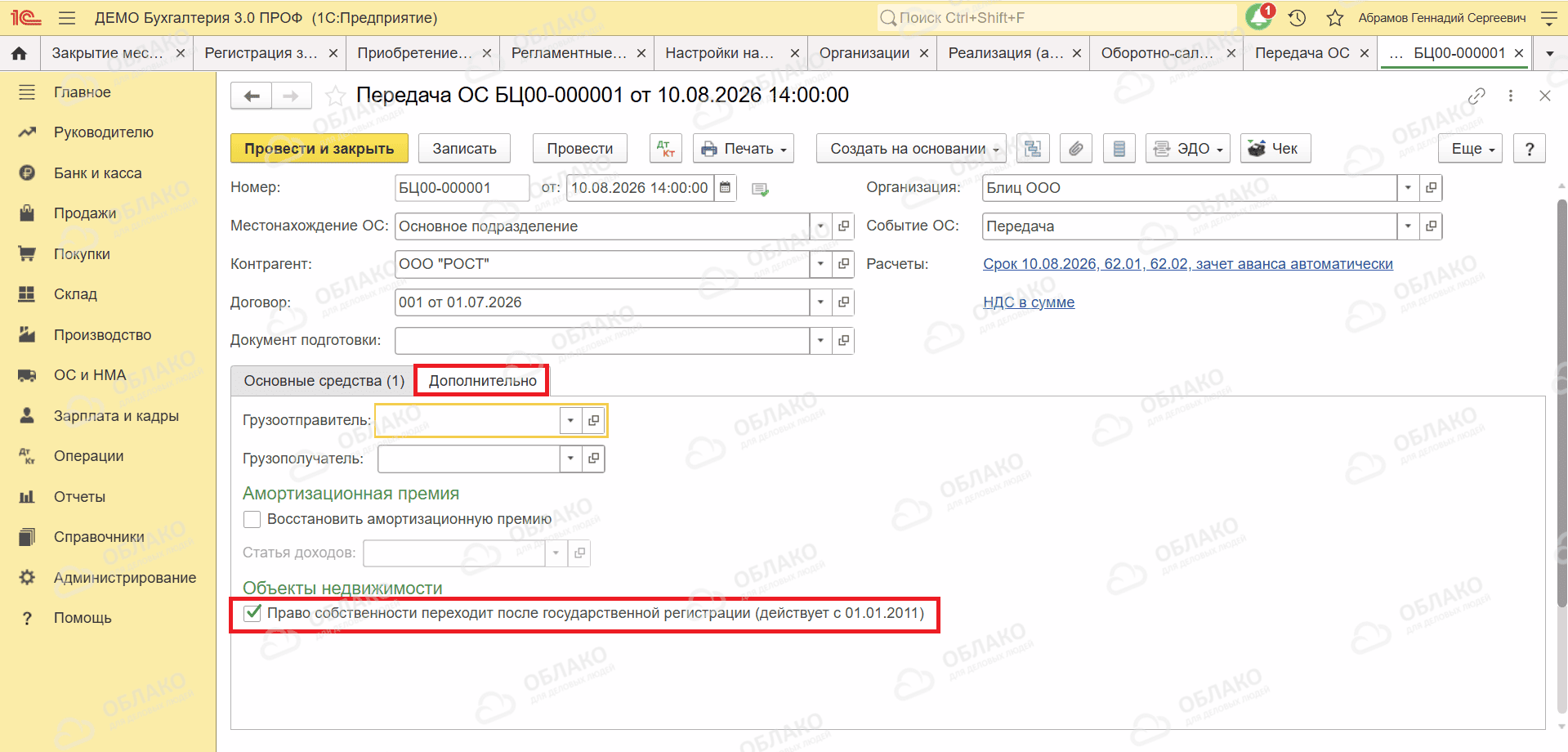Viewport: 1568px width, 752px height.
Task: Show list of all open tabs arrow
Action: 1549,53
